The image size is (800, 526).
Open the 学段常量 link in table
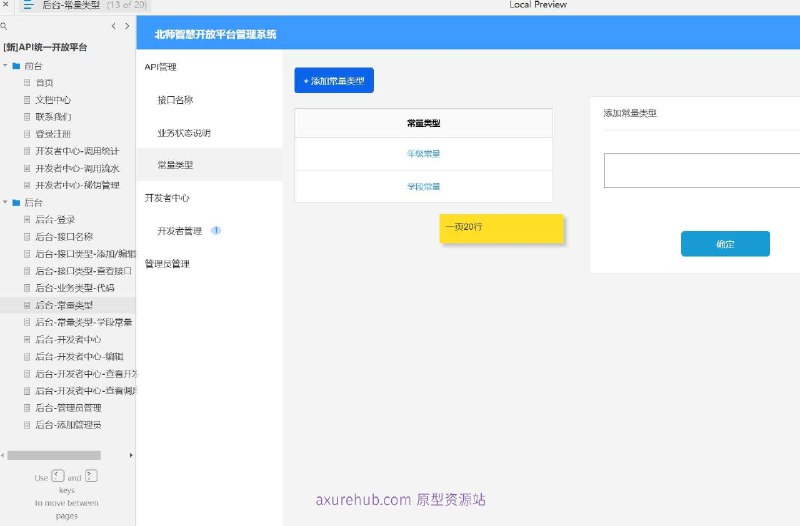(423, 187)
